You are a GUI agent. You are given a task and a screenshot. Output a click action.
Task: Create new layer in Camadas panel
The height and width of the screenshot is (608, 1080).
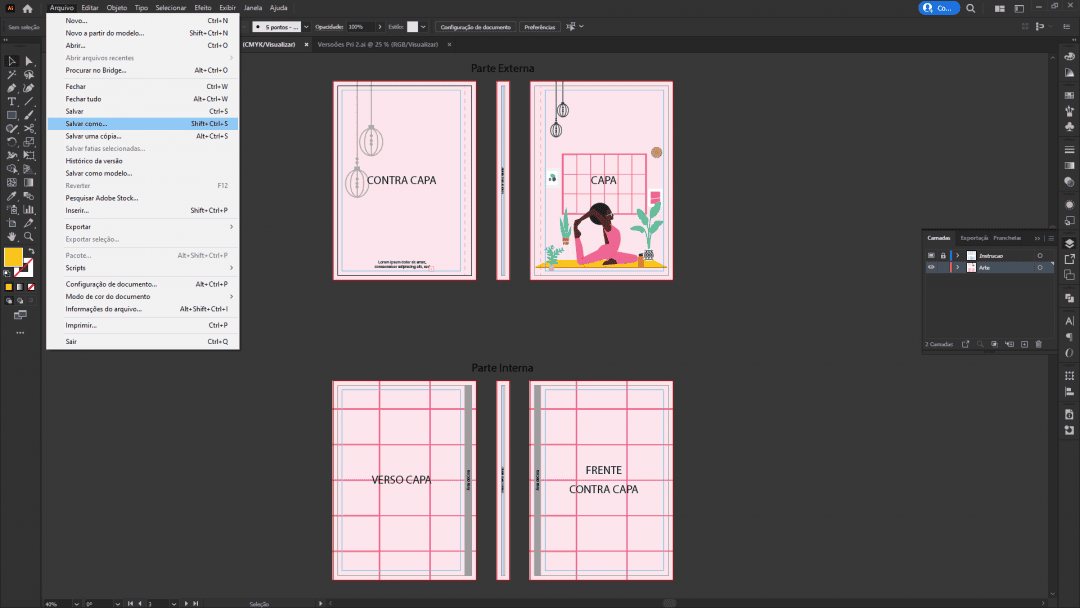1024,344
